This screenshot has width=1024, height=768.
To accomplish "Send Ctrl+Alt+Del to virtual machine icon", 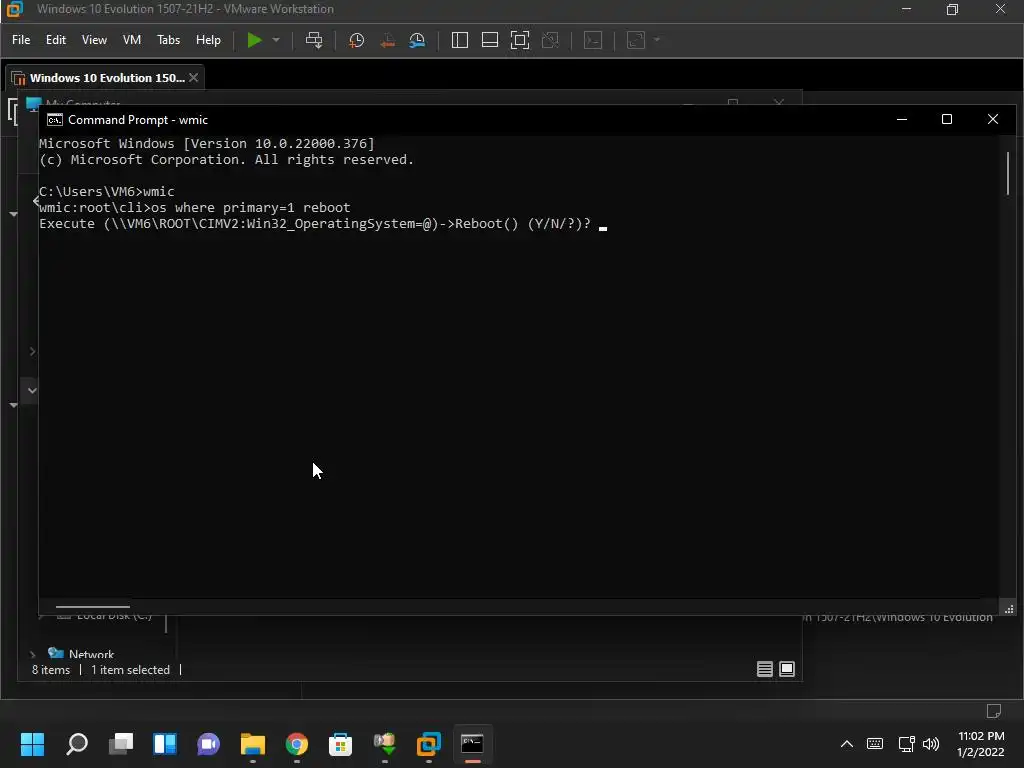I will pyautogui.click(x=314, y=40).
